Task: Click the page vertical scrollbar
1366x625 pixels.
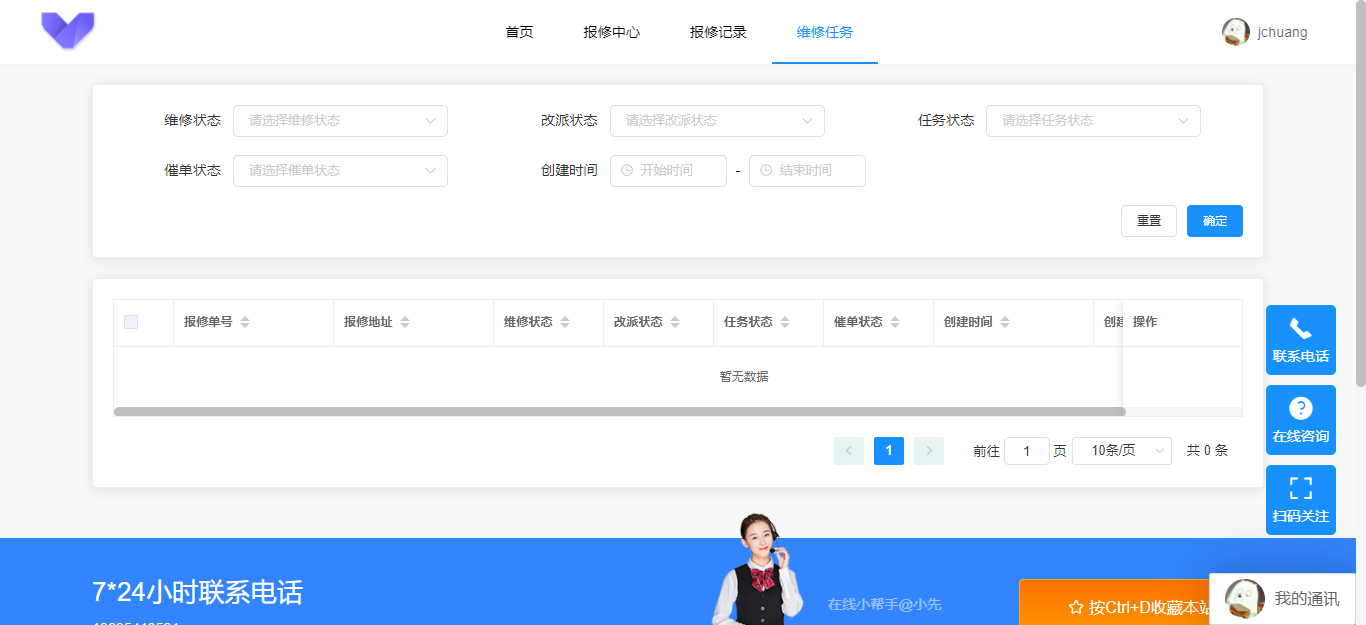Action: pos(1360,193)
